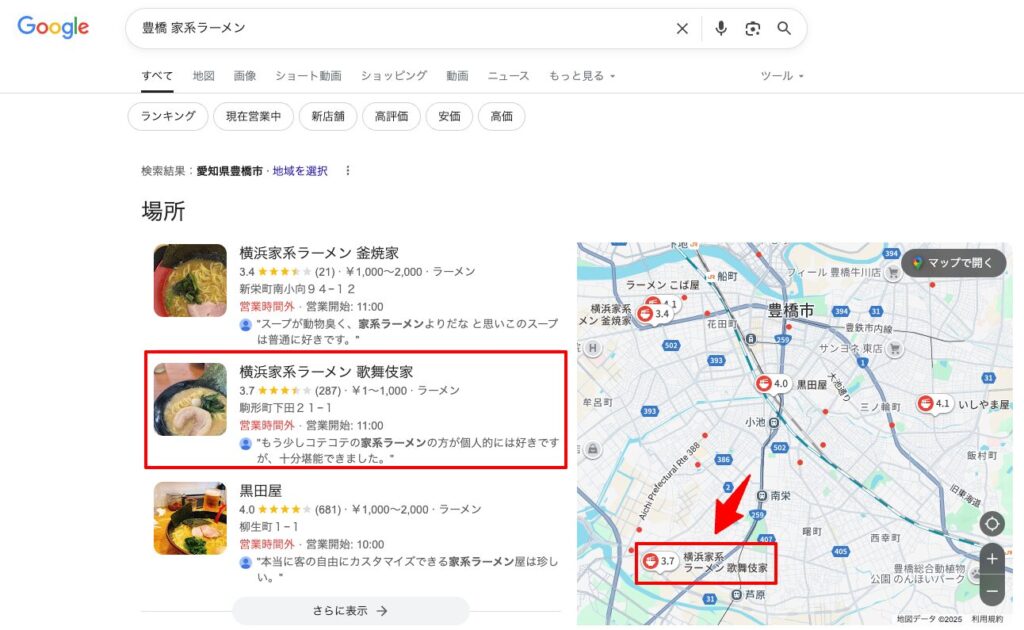Open the ショッピング tab

(x=394, y=76)
